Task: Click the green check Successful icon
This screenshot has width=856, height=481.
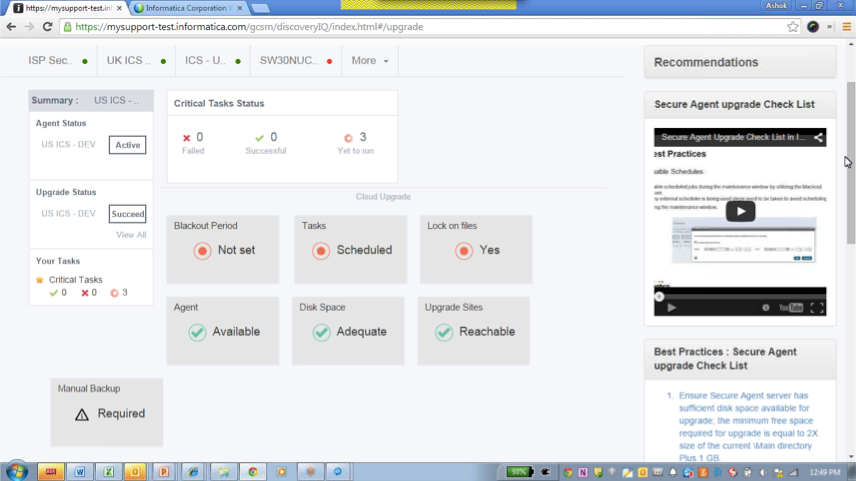Action: [259, 138]
